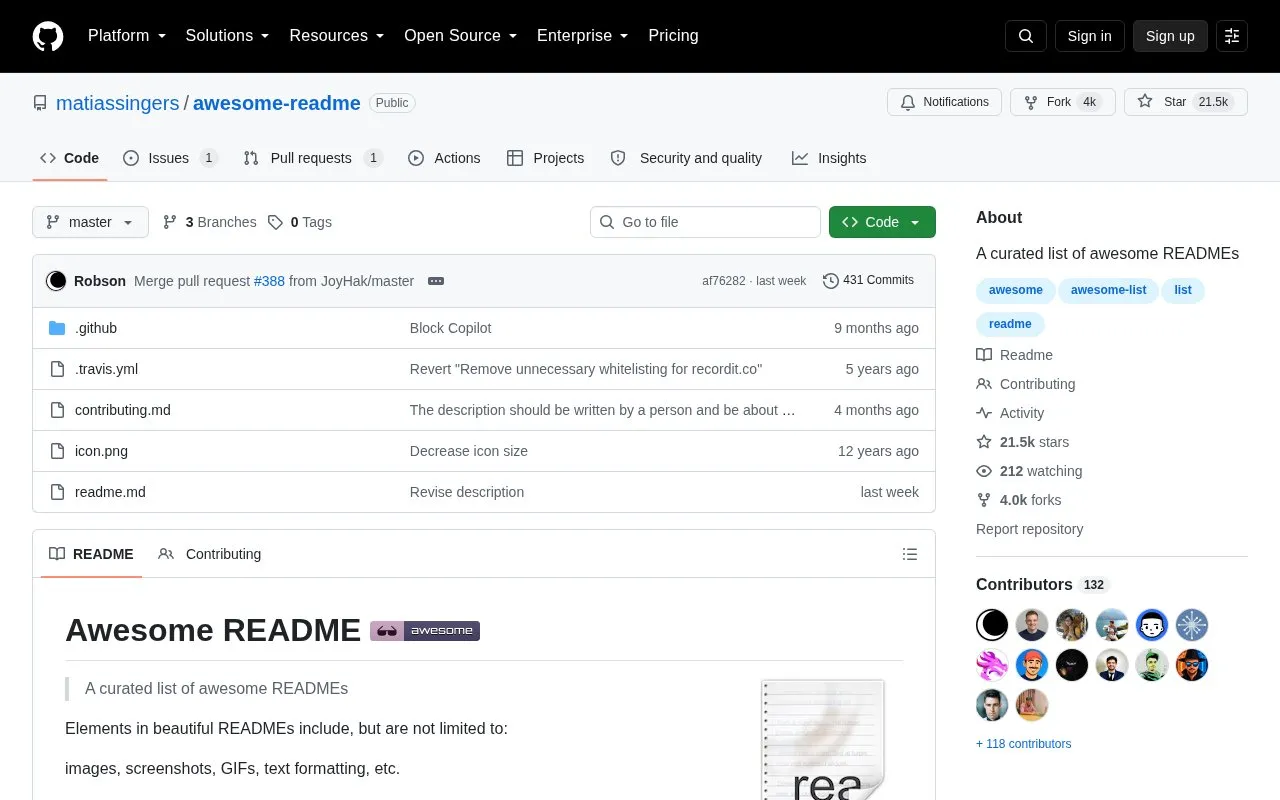Switch to the Contributing file tab

coord(210,554)
